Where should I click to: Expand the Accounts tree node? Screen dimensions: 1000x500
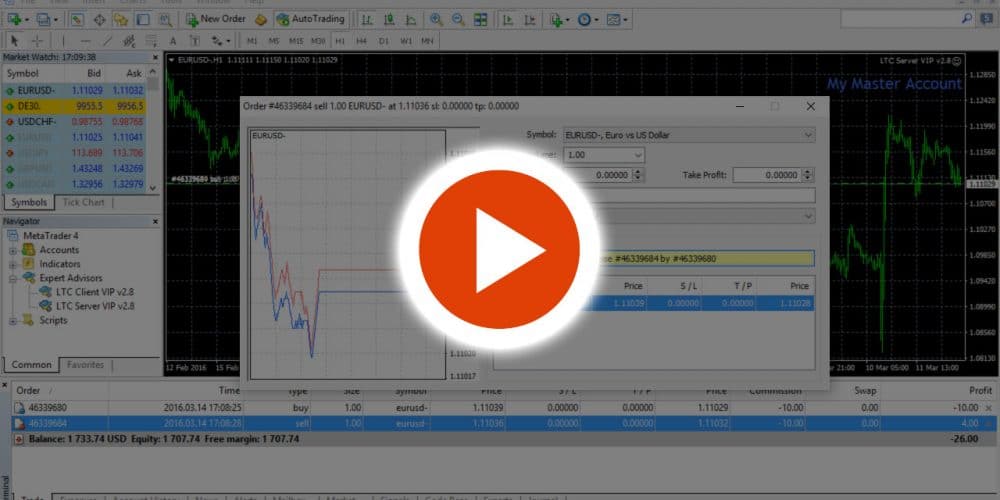coord(13,250)
